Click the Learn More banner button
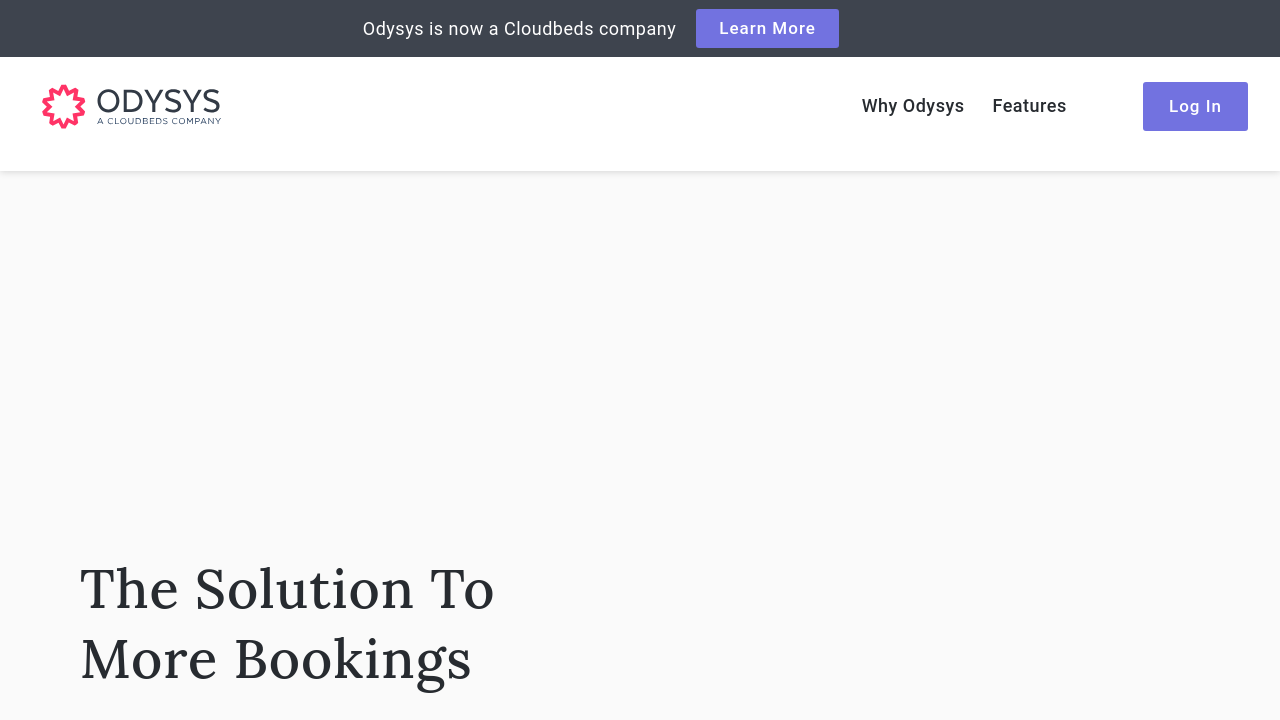 point(767,28)
